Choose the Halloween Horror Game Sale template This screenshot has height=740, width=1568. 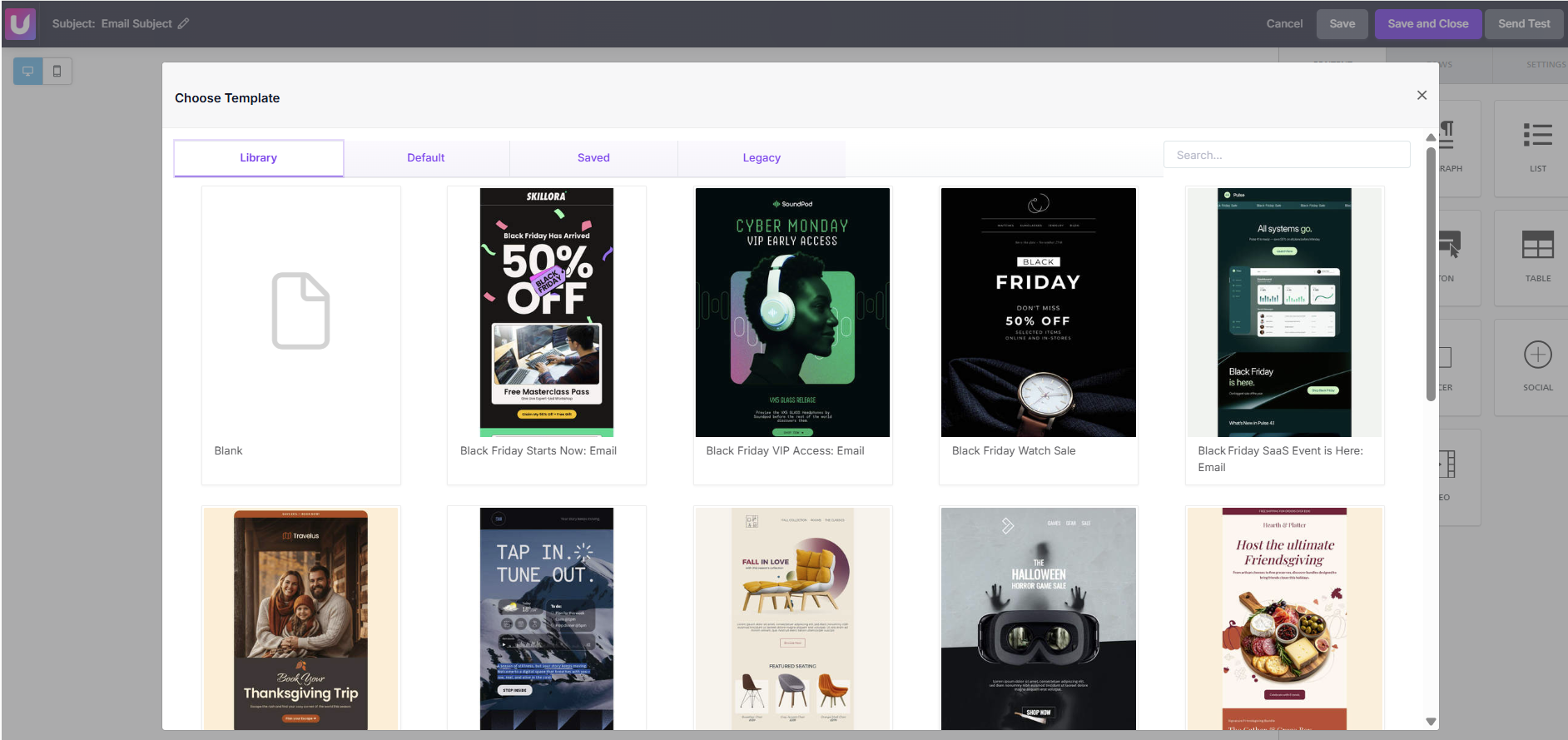coord(1039,618)
